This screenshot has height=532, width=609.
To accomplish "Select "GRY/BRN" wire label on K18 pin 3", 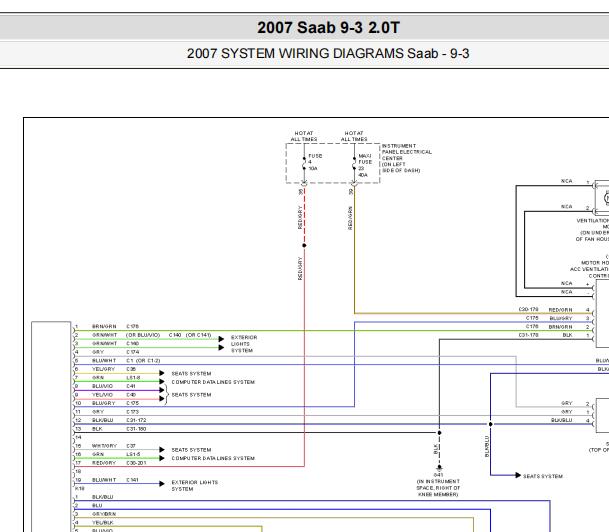I will (x=104, y=514).
